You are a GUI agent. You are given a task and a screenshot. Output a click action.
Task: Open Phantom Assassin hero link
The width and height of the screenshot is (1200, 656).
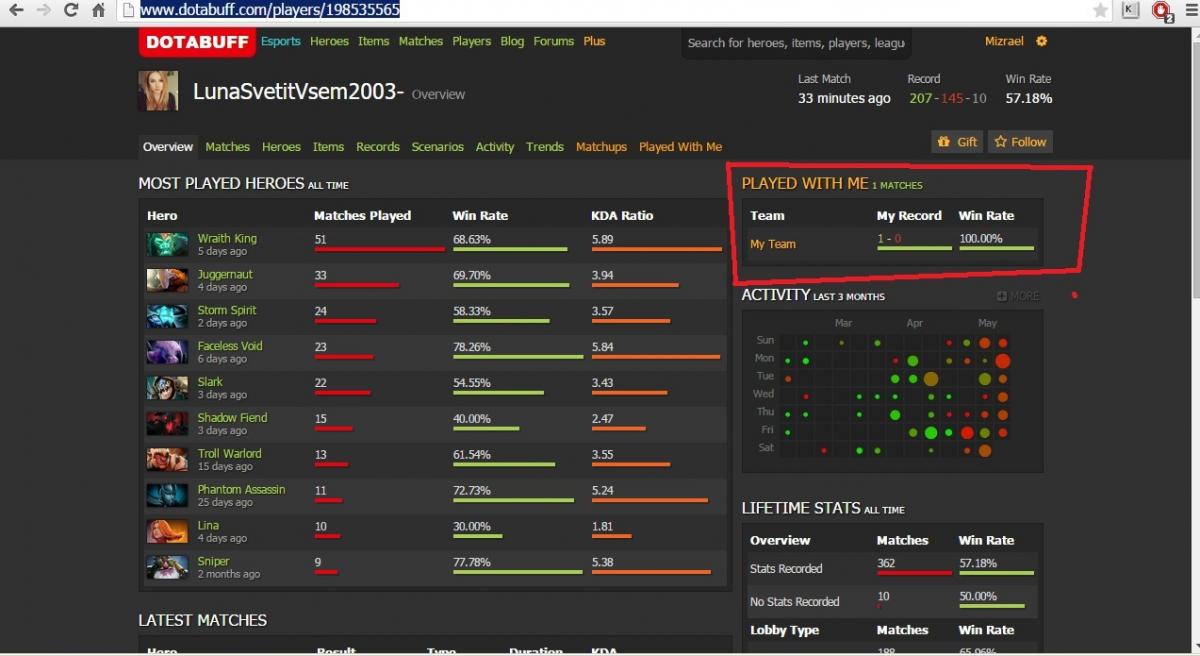pyautogui.click(x=241, y=490)
